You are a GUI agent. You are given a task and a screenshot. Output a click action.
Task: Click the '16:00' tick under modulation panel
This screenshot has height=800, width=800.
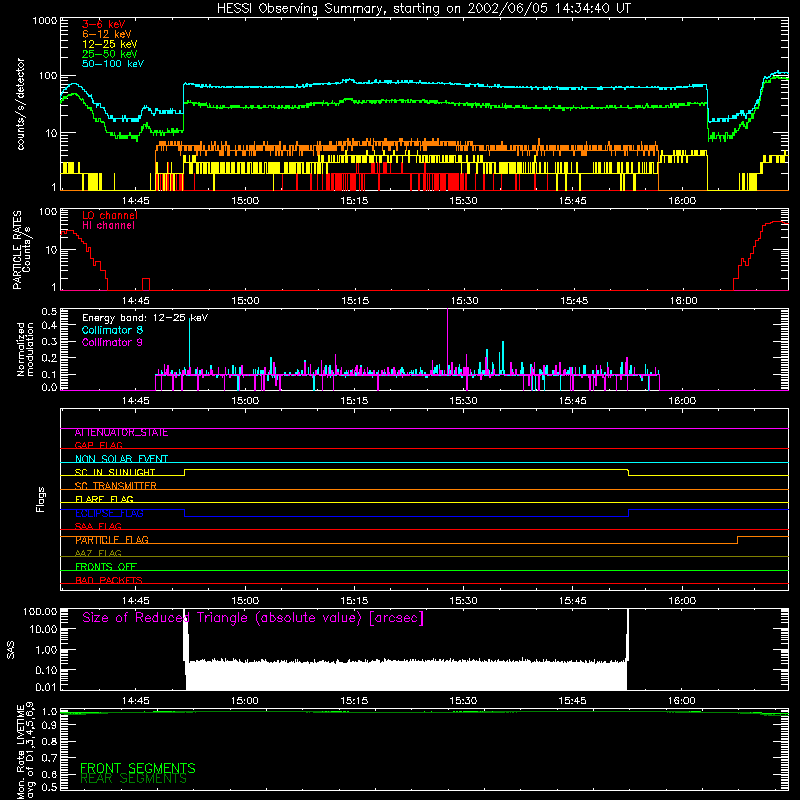point(682,401)
